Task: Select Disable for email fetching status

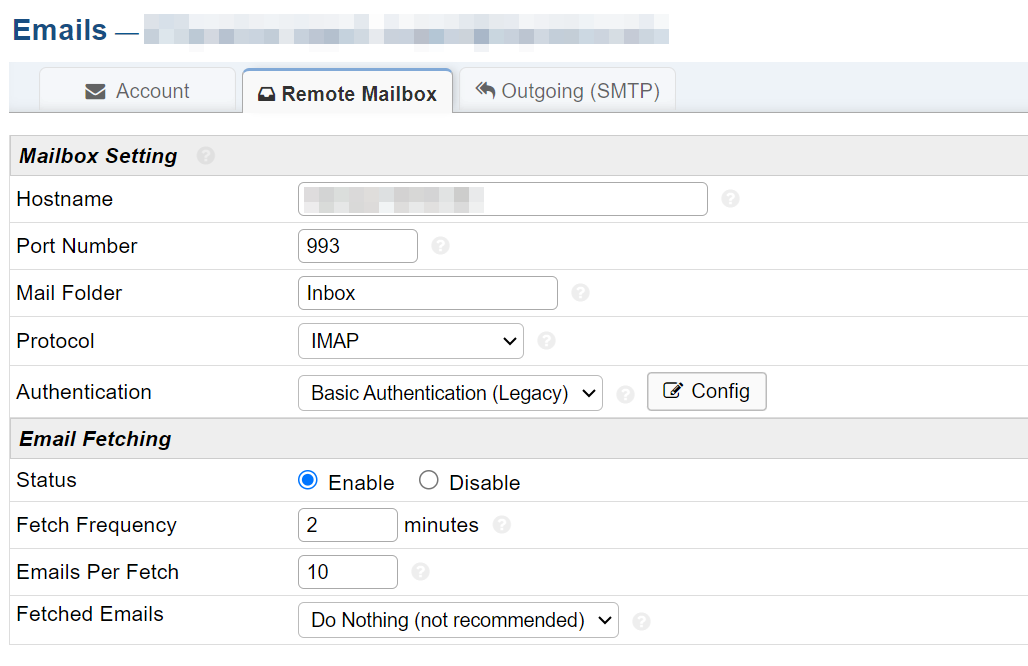Action: point(429,481)
